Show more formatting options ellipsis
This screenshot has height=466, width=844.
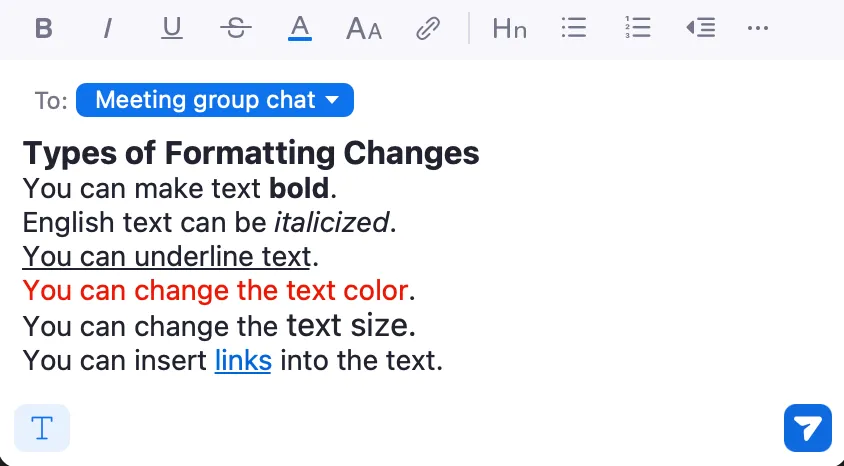click(x=758, y=29)
